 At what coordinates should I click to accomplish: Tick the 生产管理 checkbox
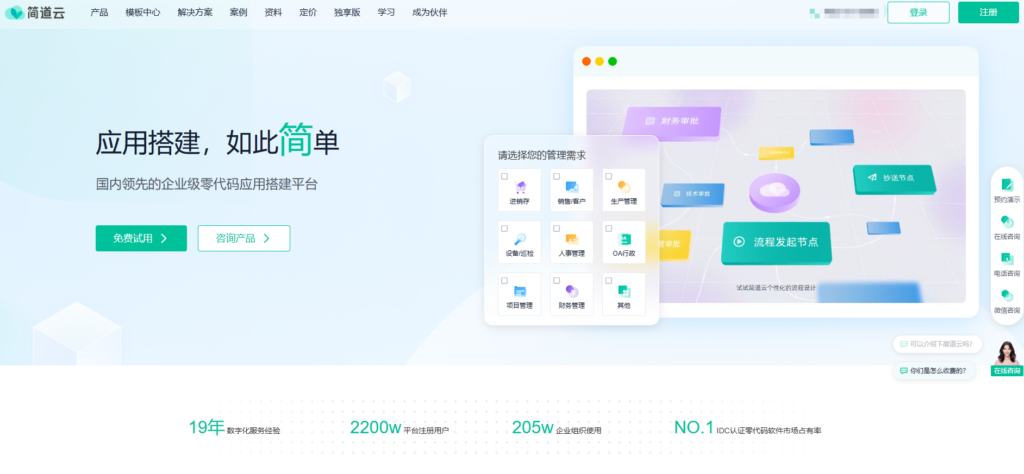pos(609,176)
